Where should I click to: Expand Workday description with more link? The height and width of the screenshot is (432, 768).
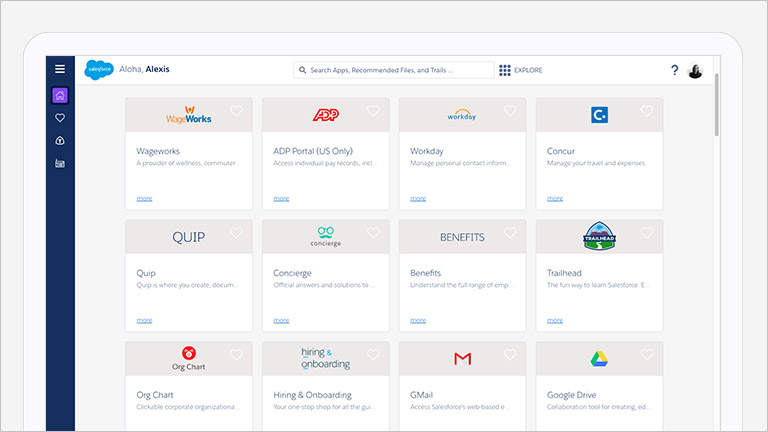418,198
